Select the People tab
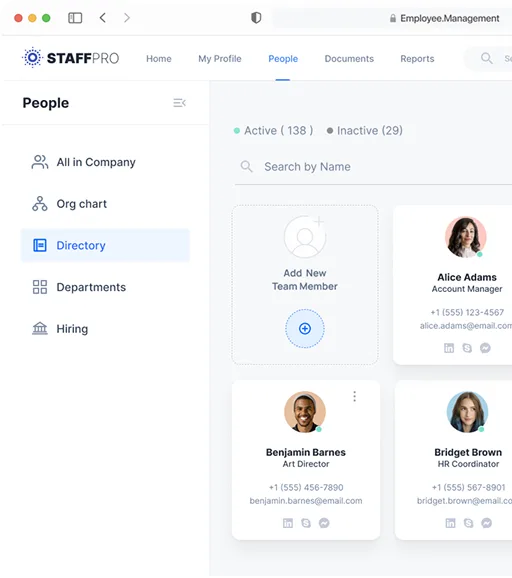The height and width of the screenshot is (578, 512). click(x=283, y=59)
